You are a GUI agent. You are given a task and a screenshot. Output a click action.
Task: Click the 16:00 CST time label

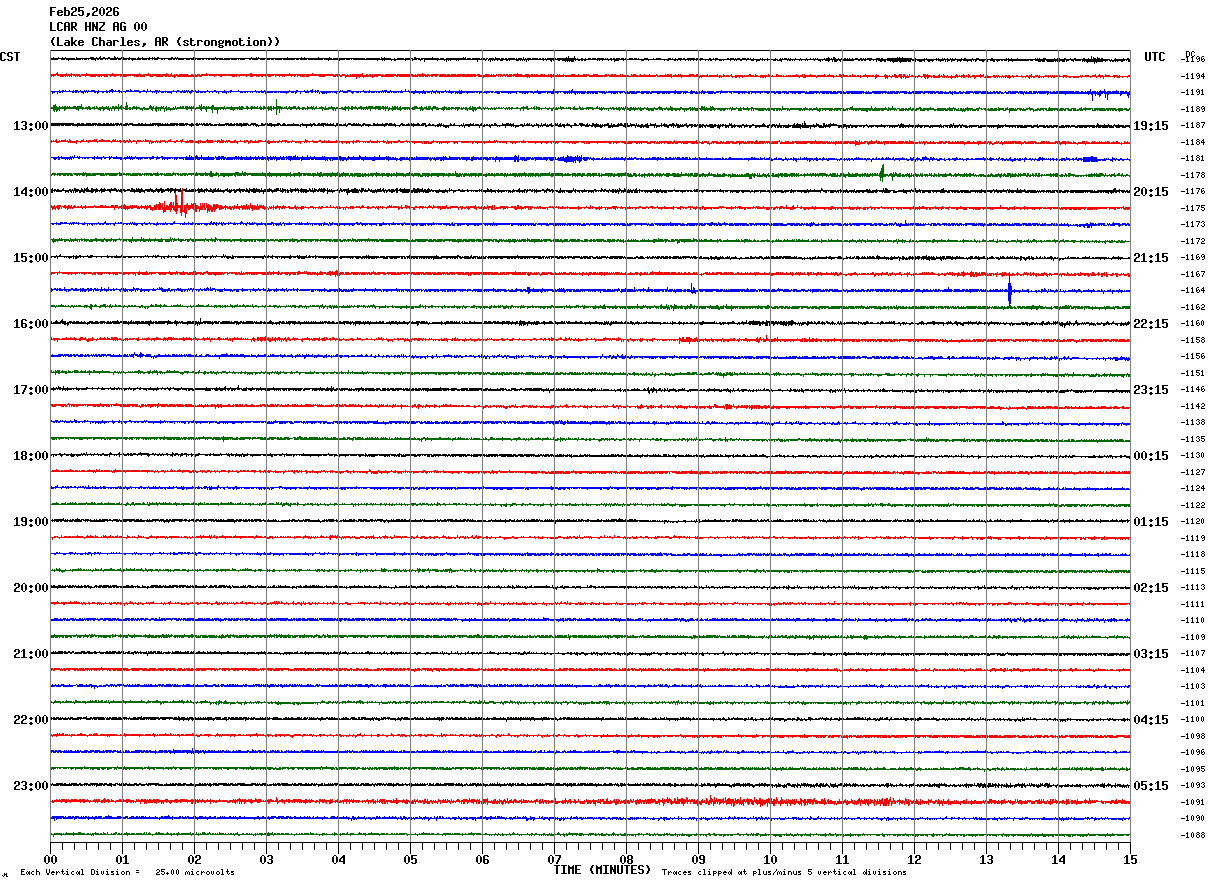(x=30, y=324)
